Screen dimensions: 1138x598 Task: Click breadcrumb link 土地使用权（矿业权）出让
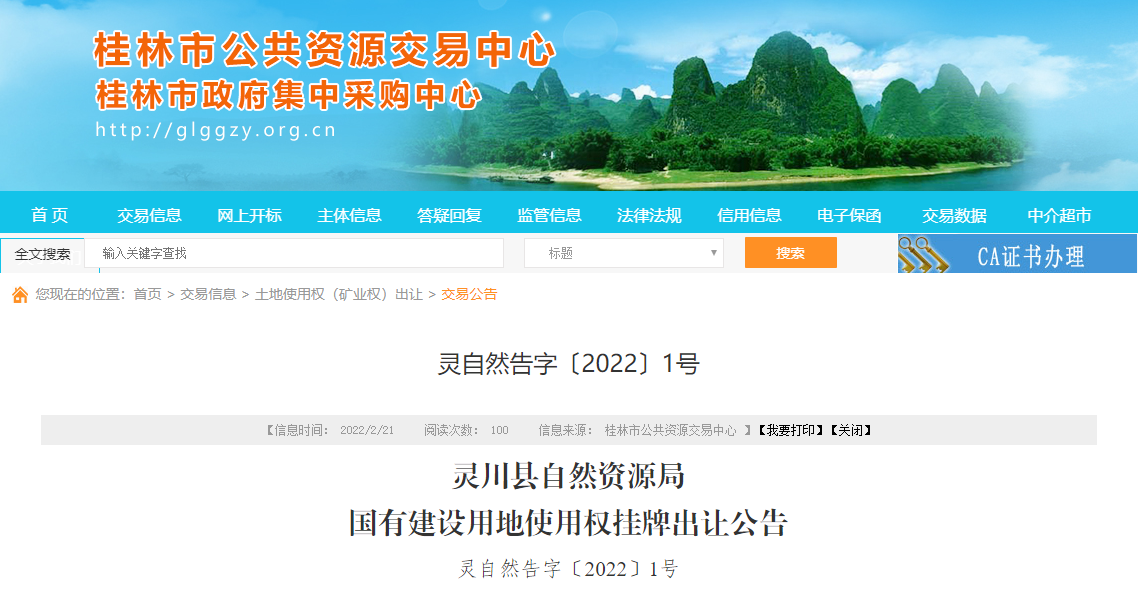click(339, 294)
